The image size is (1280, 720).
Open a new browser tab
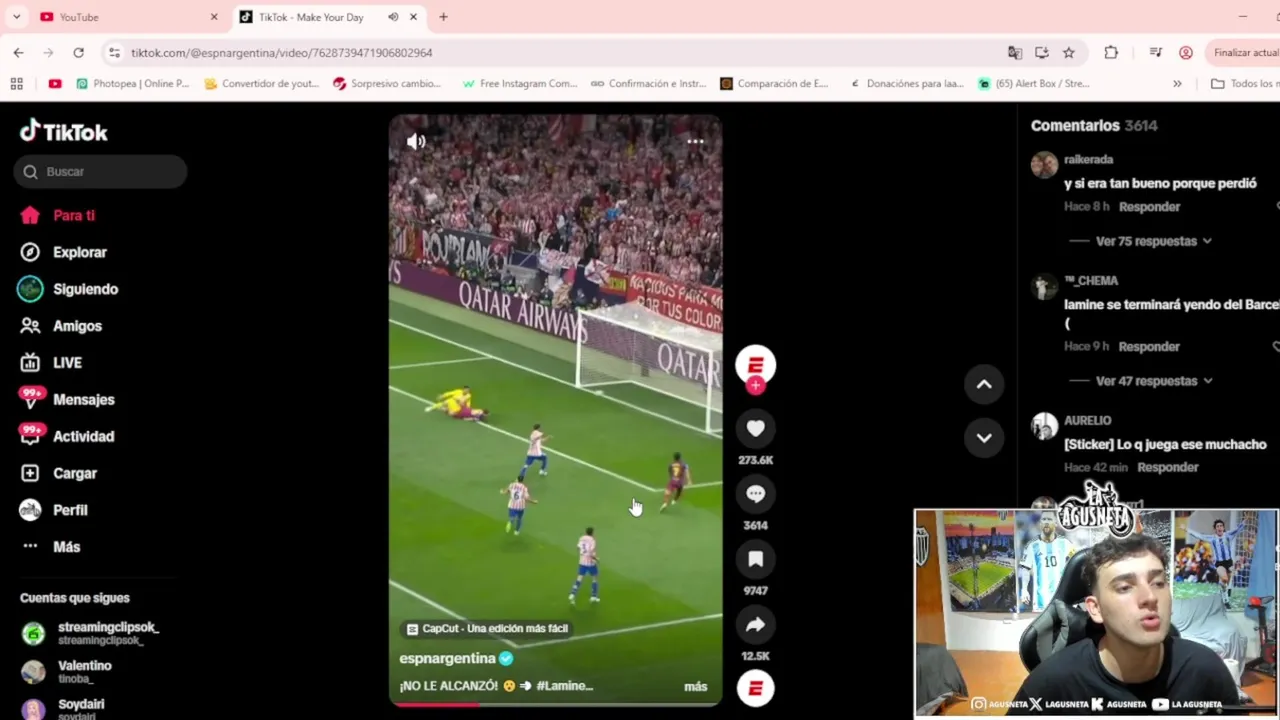(443, 17)
